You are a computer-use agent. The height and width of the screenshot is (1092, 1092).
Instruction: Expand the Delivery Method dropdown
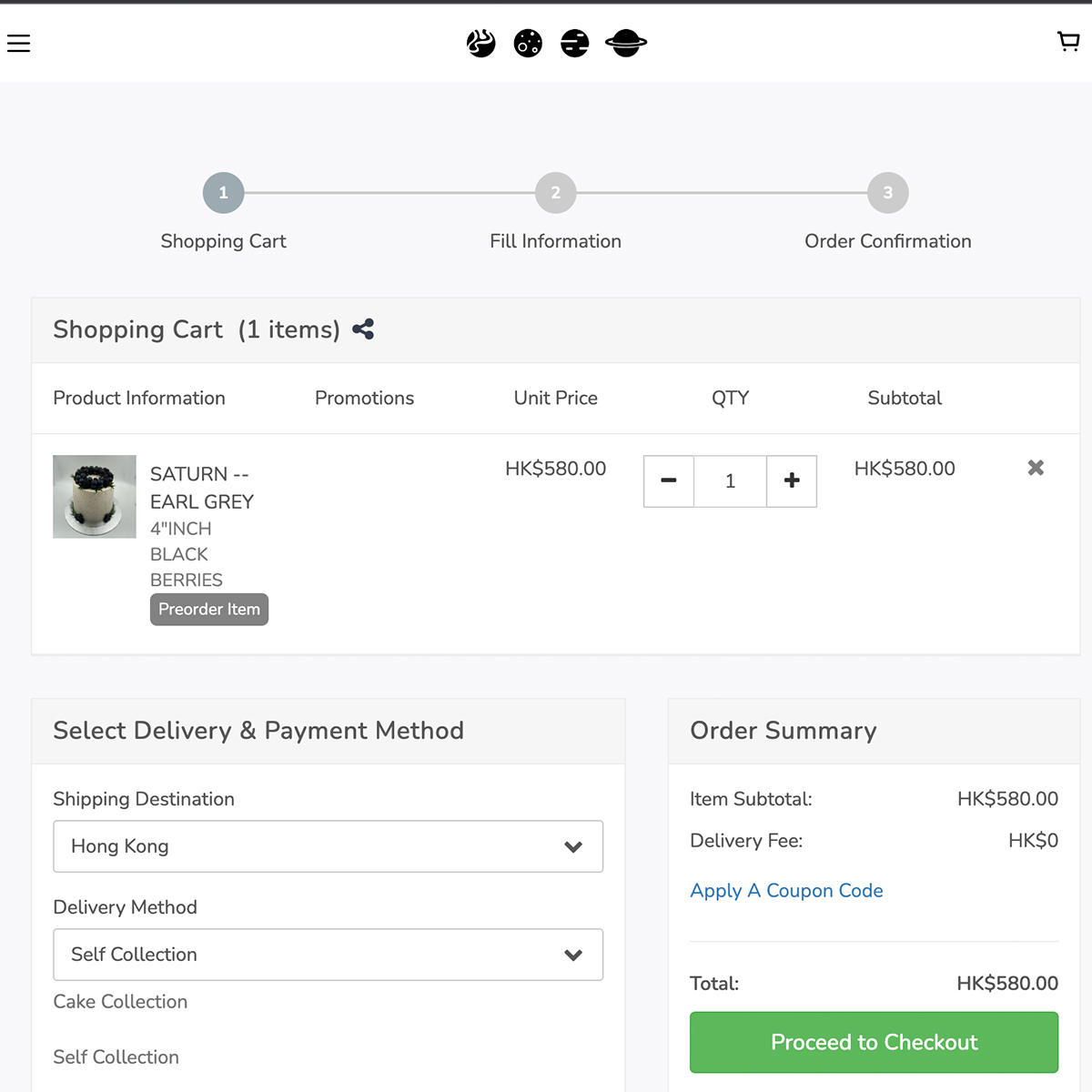(x=328, y=955)
